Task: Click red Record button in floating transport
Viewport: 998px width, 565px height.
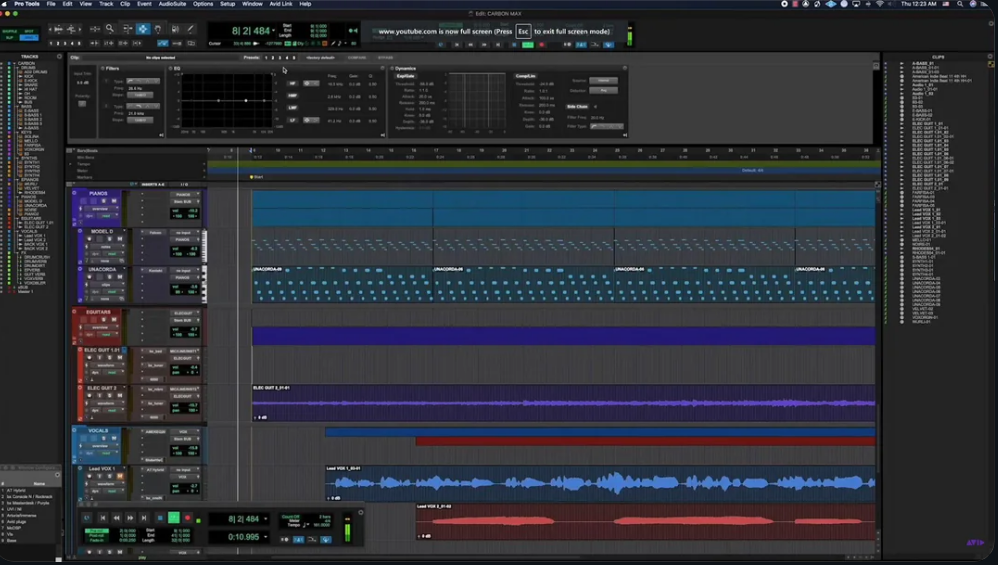Action: [187, 518]
